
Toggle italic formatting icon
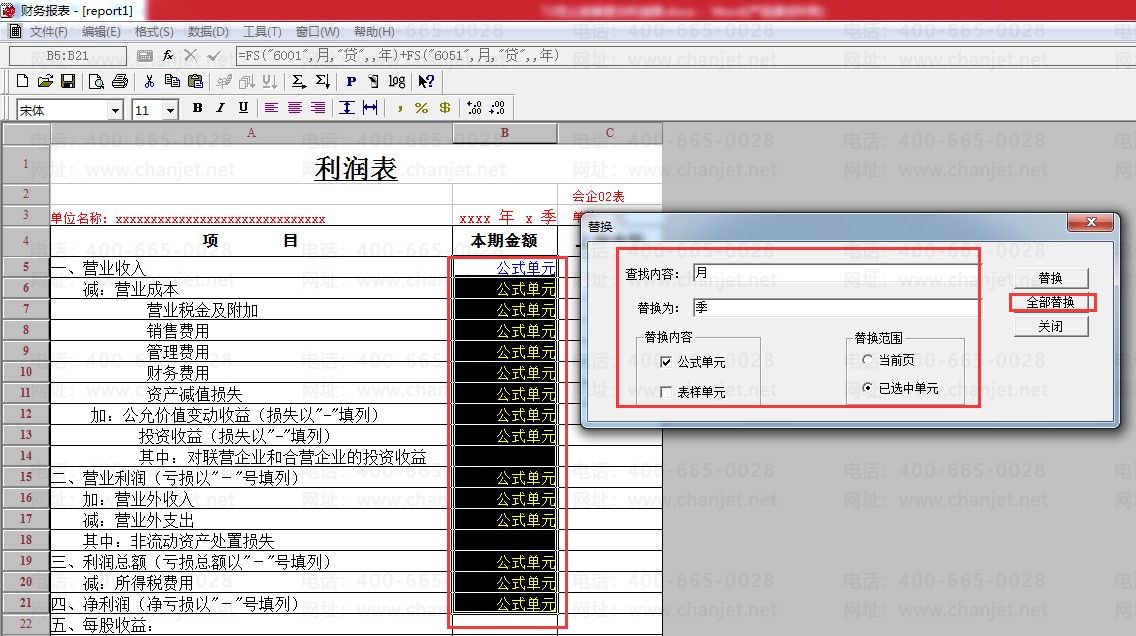pos(221,107)
